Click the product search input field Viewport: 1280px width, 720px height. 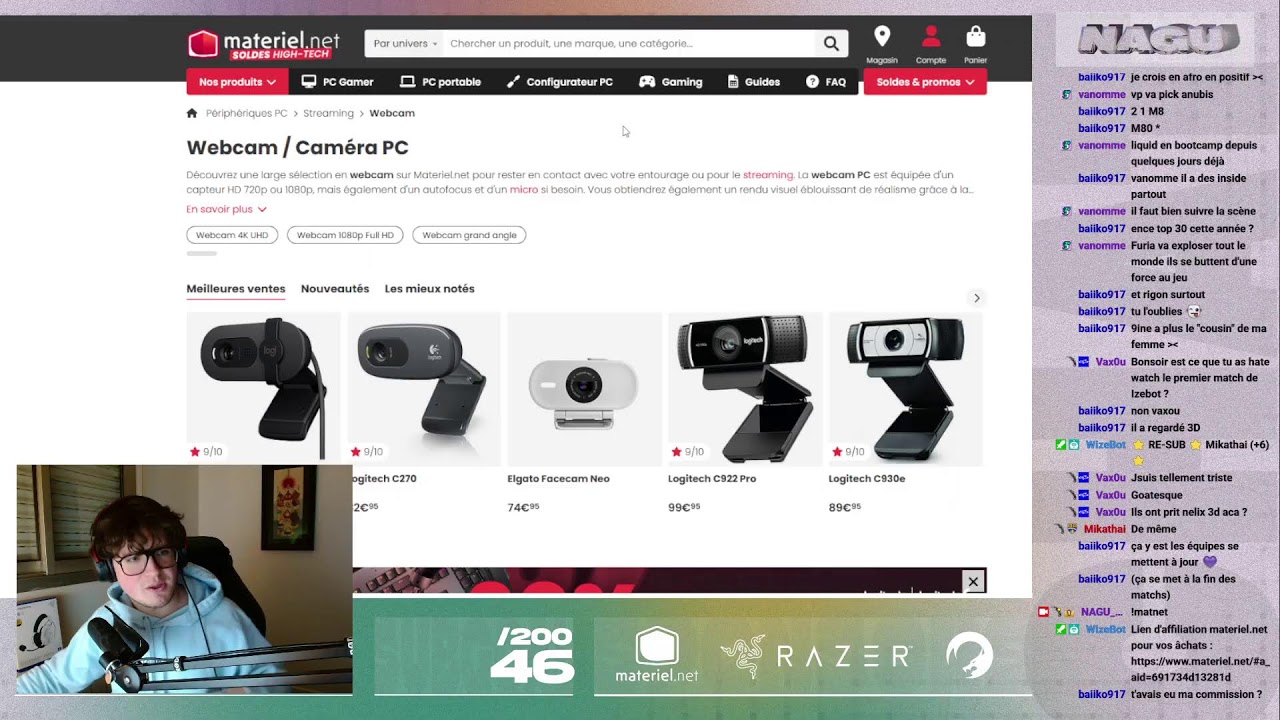pos(630,44)
